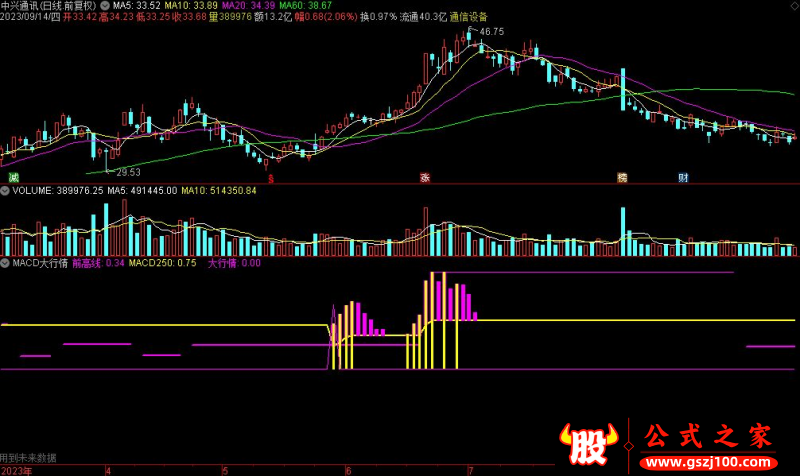The image size is (800, 476).
Task: Click the turnover amount 额13.2亿
Action: pos(273,17)
